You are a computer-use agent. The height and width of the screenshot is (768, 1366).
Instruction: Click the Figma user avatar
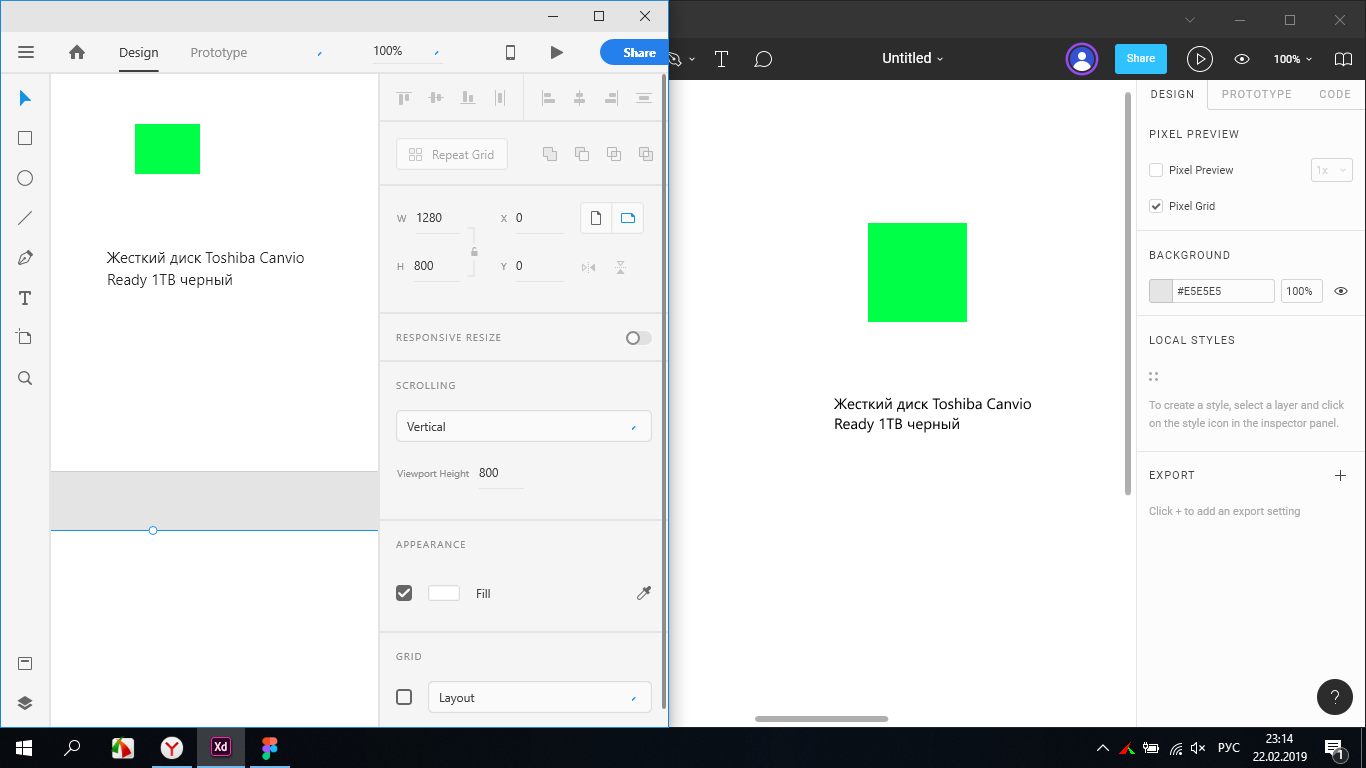pos(1082,59)
